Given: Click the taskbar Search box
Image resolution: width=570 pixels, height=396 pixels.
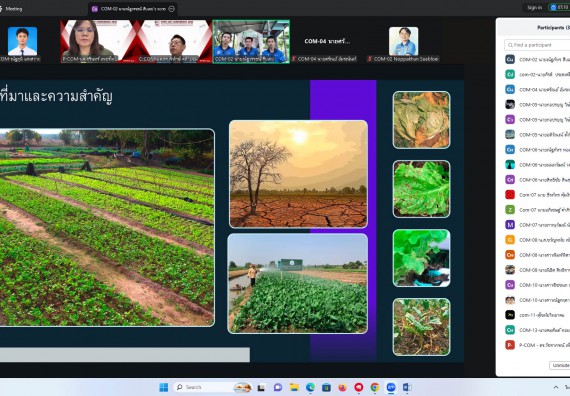Looking at the screenshot, I should pyautogui.click(x=213, y=387).
